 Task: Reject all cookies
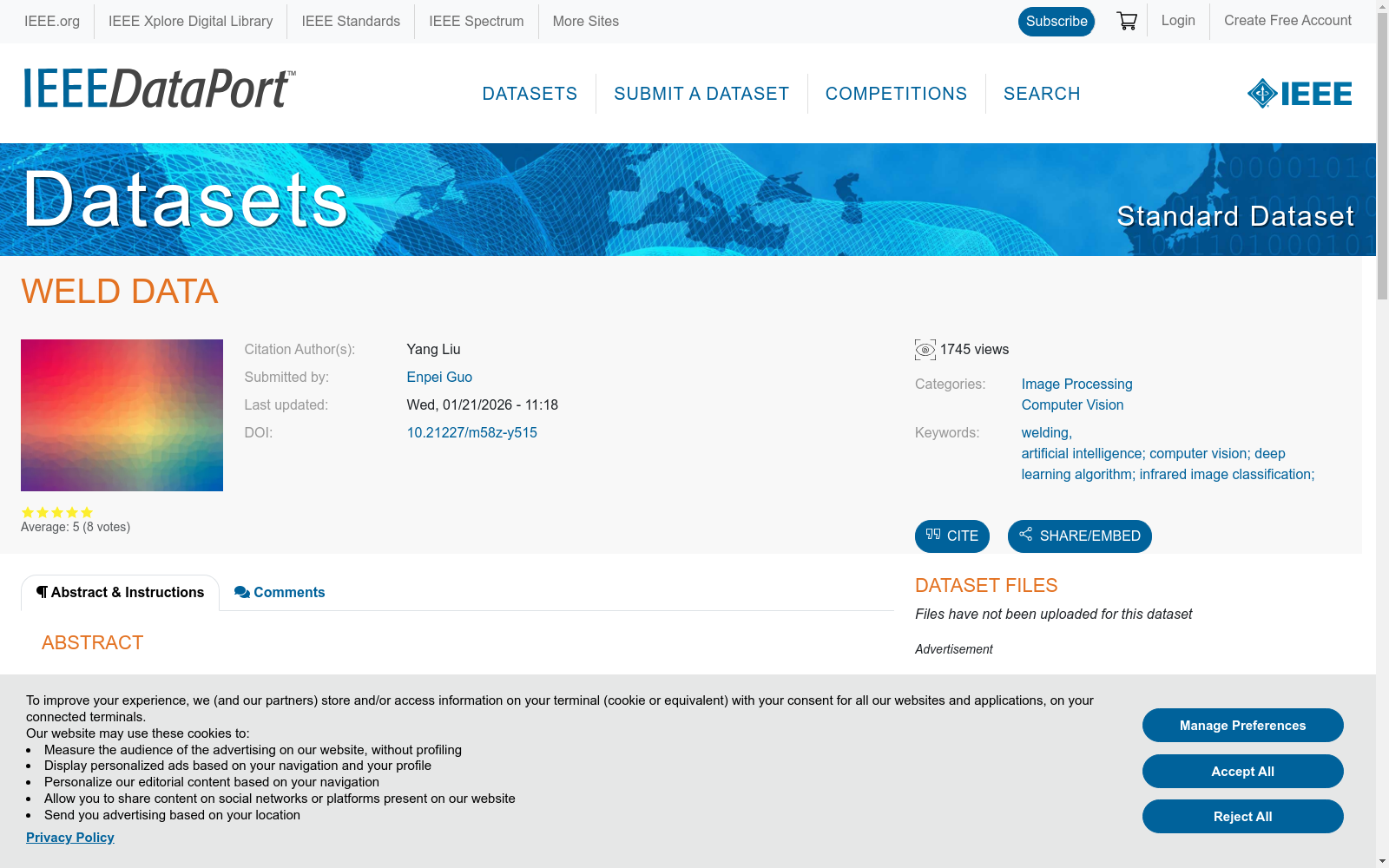tap(1242, 817)
